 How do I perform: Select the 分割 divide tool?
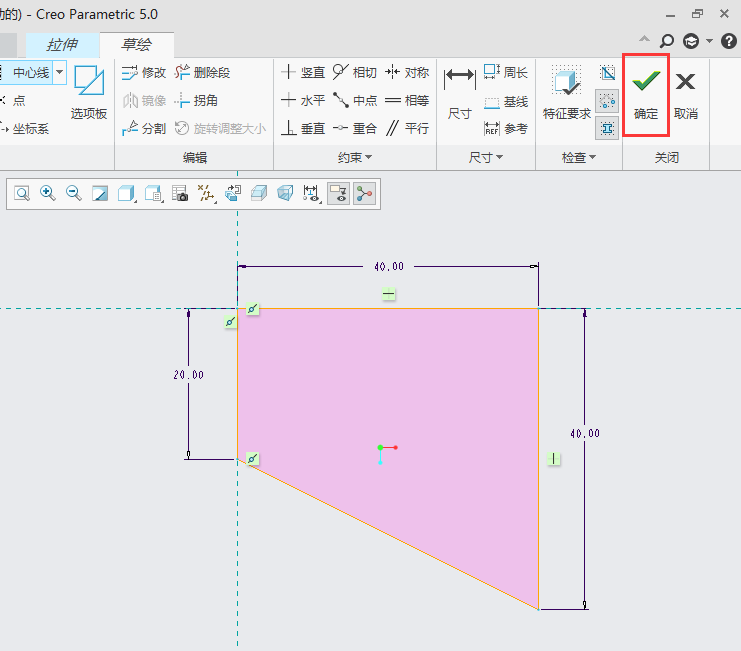[143, 128]
